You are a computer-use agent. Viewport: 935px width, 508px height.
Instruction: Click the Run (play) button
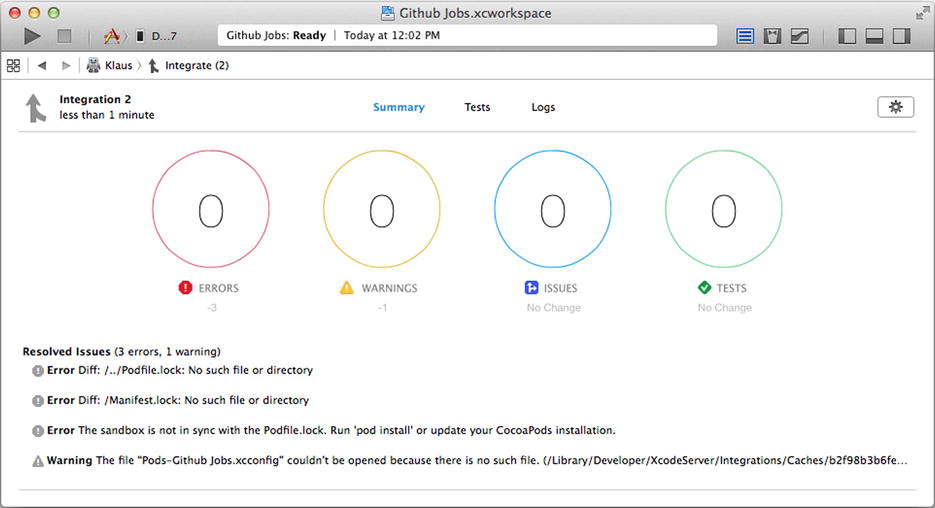(x=32, y=36)
